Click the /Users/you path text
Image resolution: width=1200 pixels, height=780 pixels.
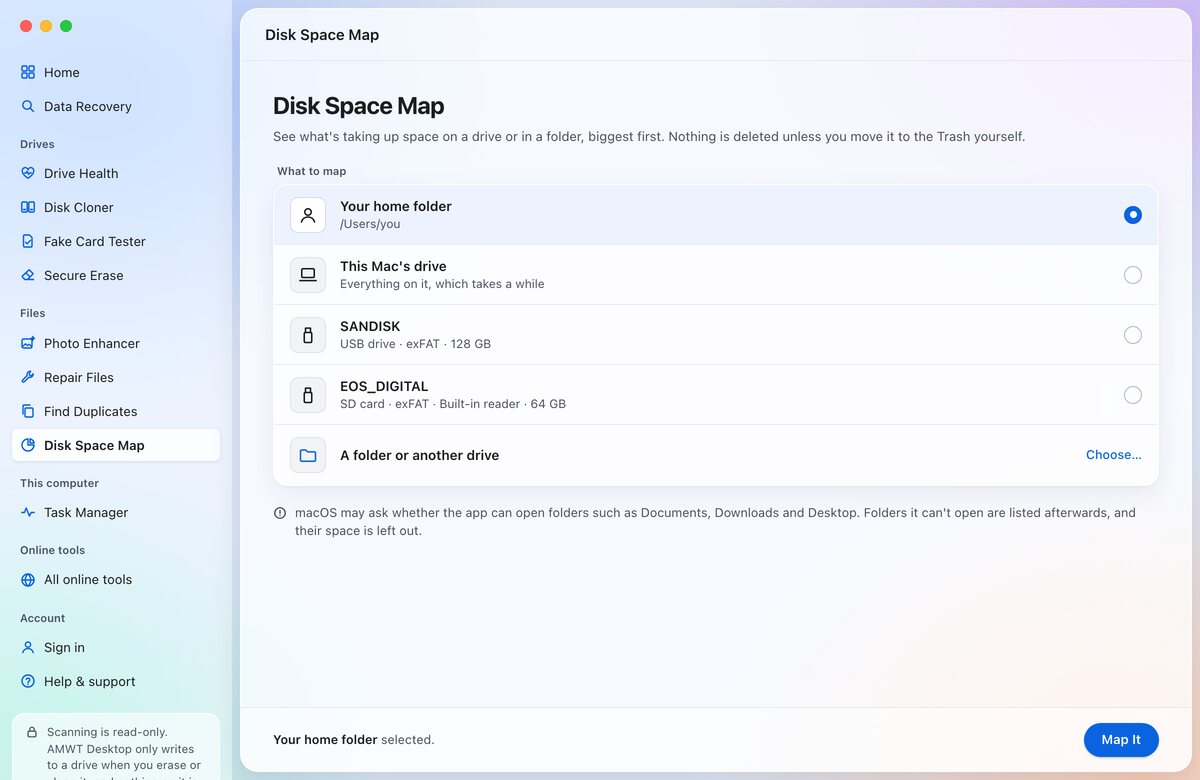[370, 224]
